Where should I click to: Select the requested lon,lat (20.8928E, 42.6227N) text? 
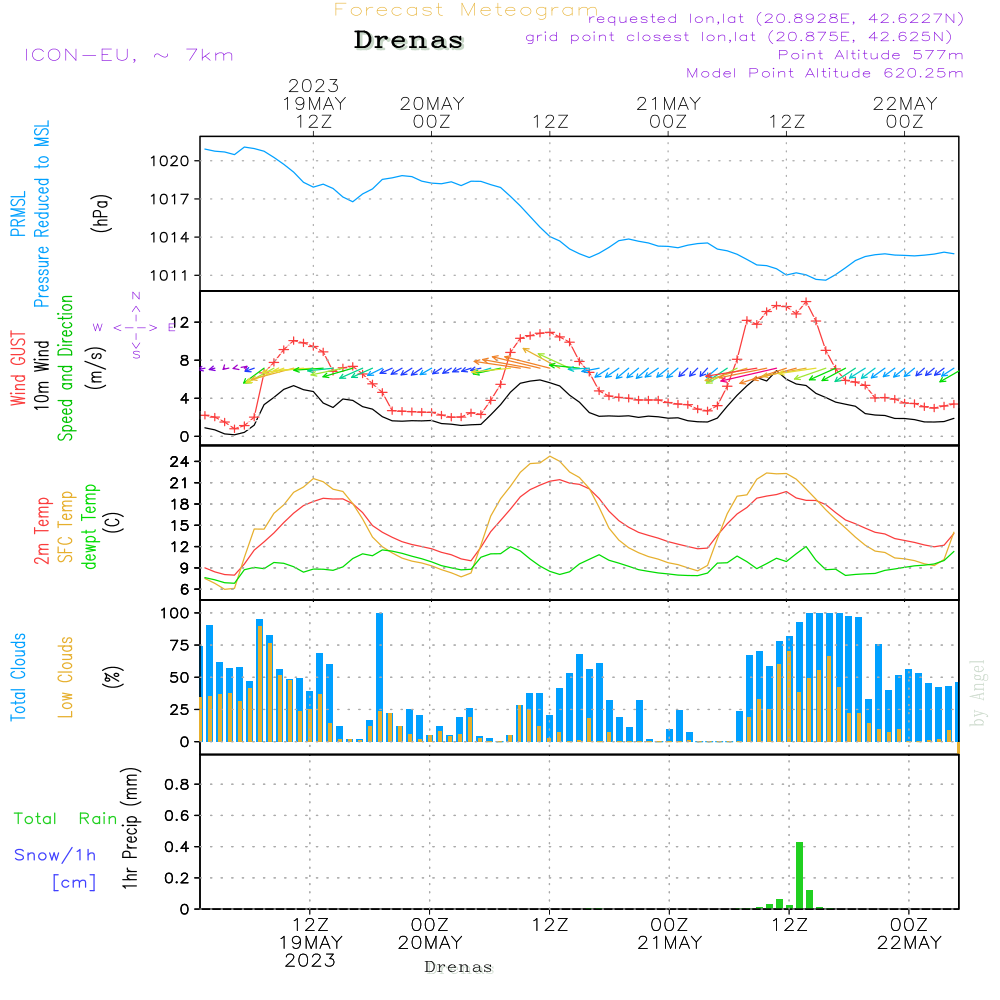775,19
